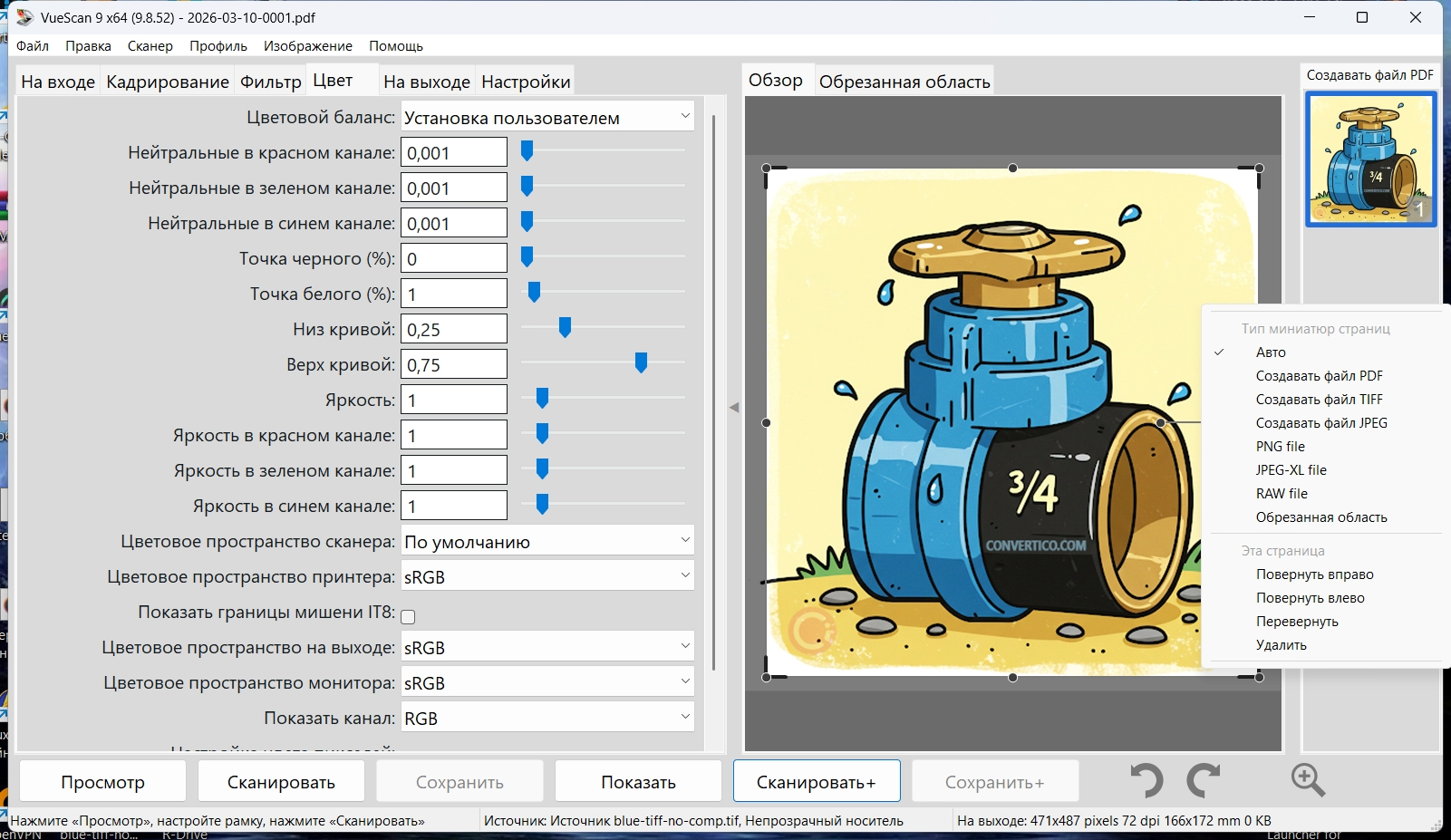Open the 'Цветовой баланс' dropdown
Image resolution: width=1451 pixels, height=840 pixels.
tap(547, 118)
